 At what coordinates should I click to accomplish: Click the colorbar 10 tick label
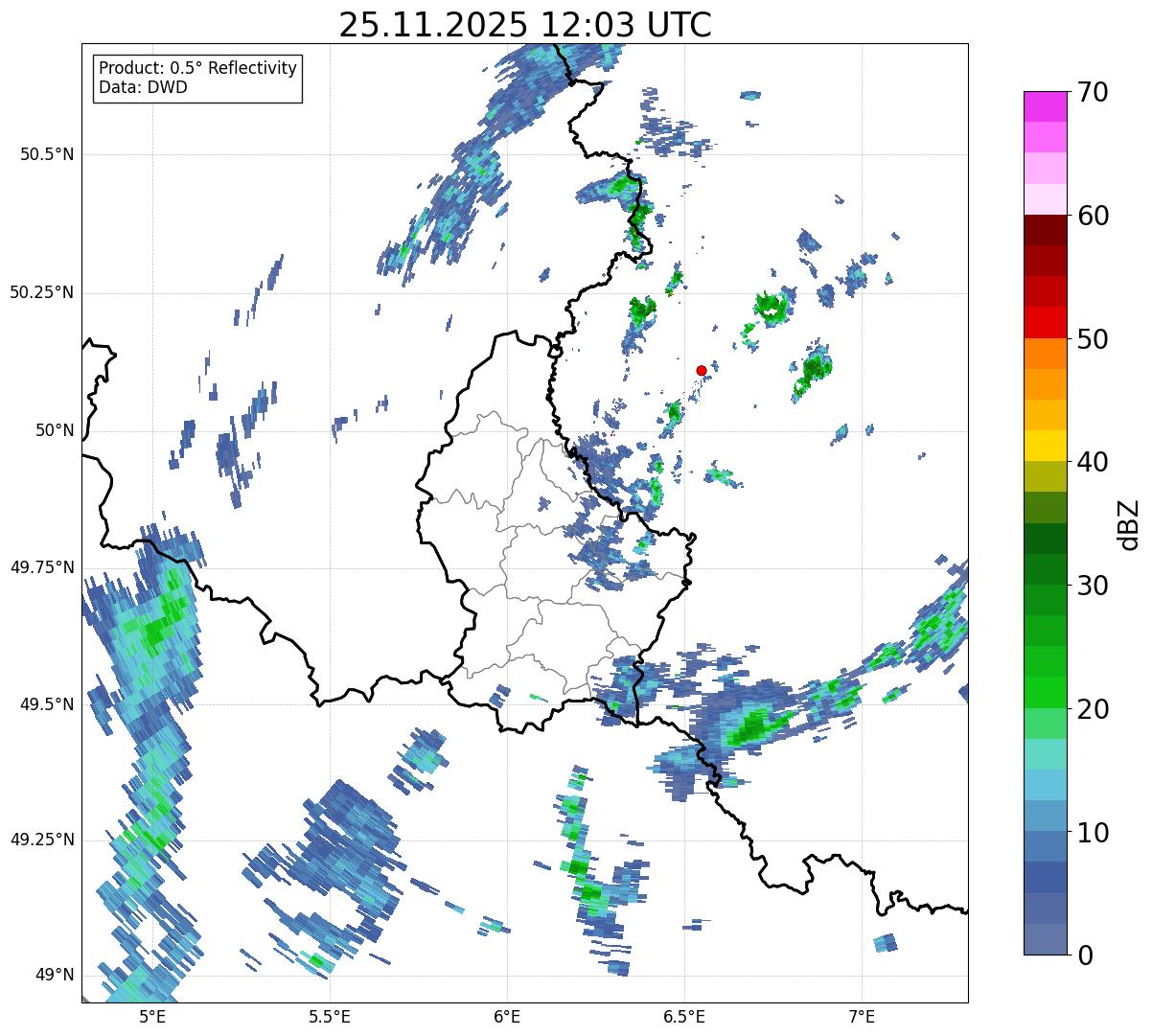(x=1093, y=833)
